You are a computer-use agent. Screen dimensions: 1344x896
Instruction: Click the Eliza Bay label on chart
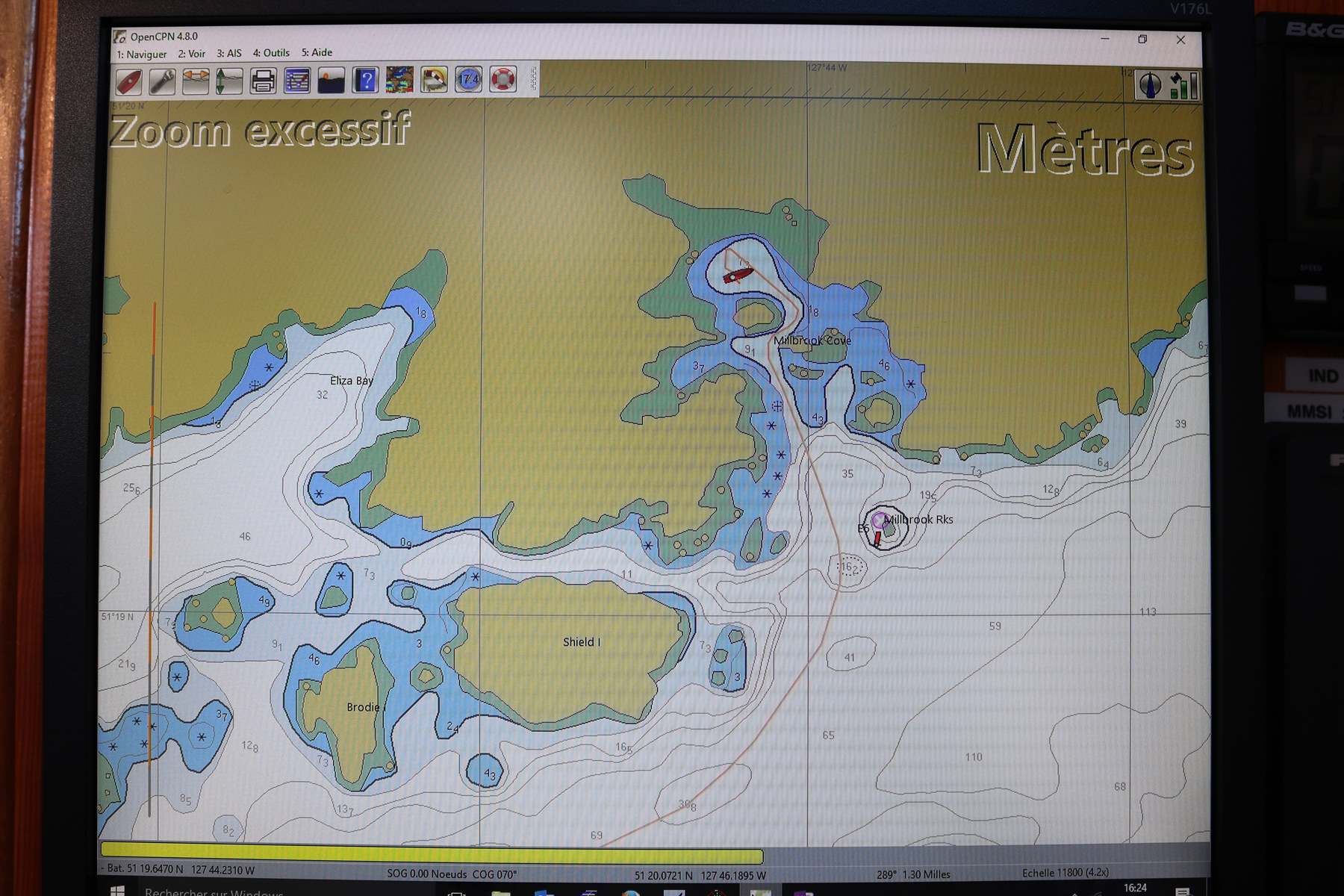click(351, 381)
